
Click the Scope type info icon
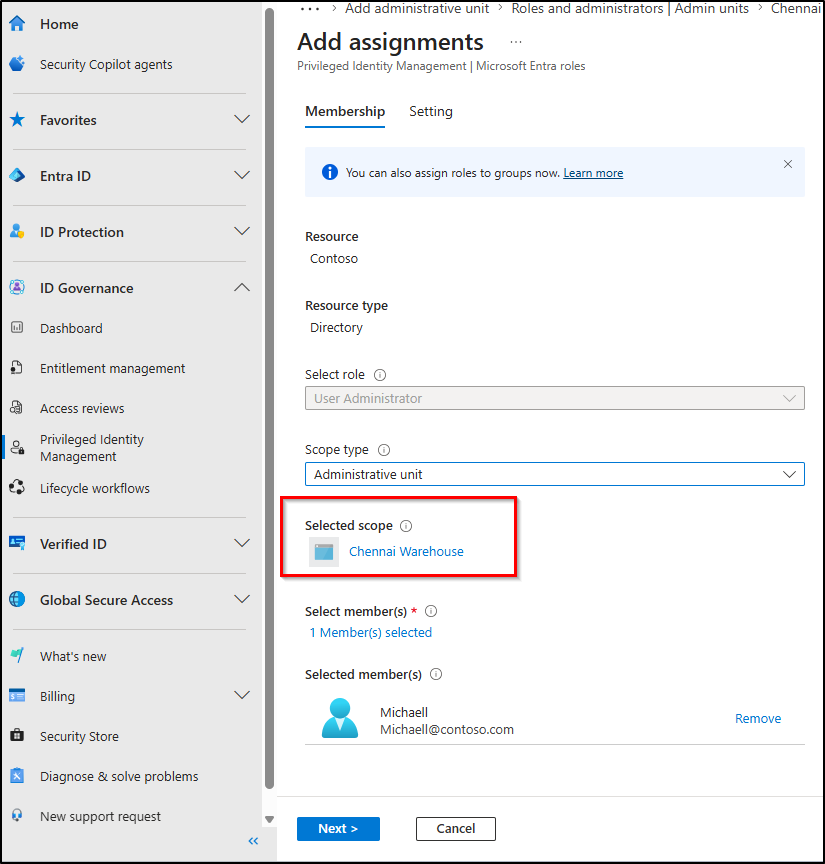pos(384,450)
